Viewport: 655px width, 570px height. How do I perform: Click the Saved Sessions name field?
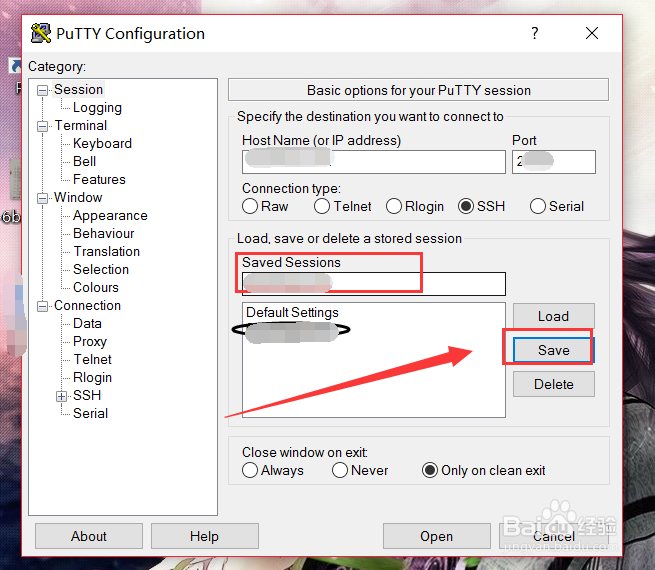(x=373, y=284)
